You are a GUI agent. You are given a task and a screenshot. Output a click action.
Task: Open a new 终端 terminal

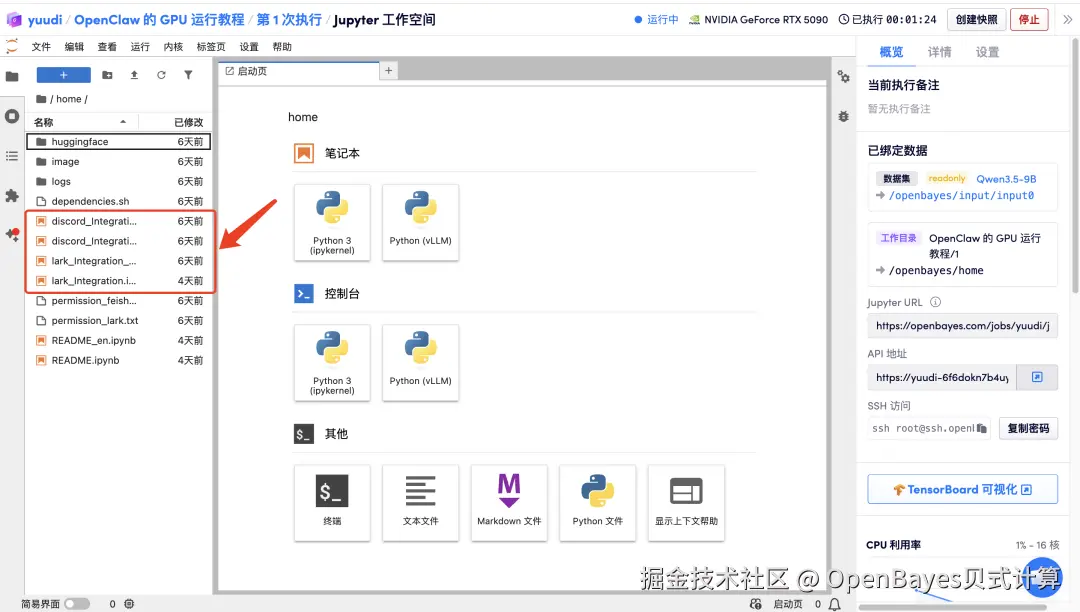pos(332,503)
